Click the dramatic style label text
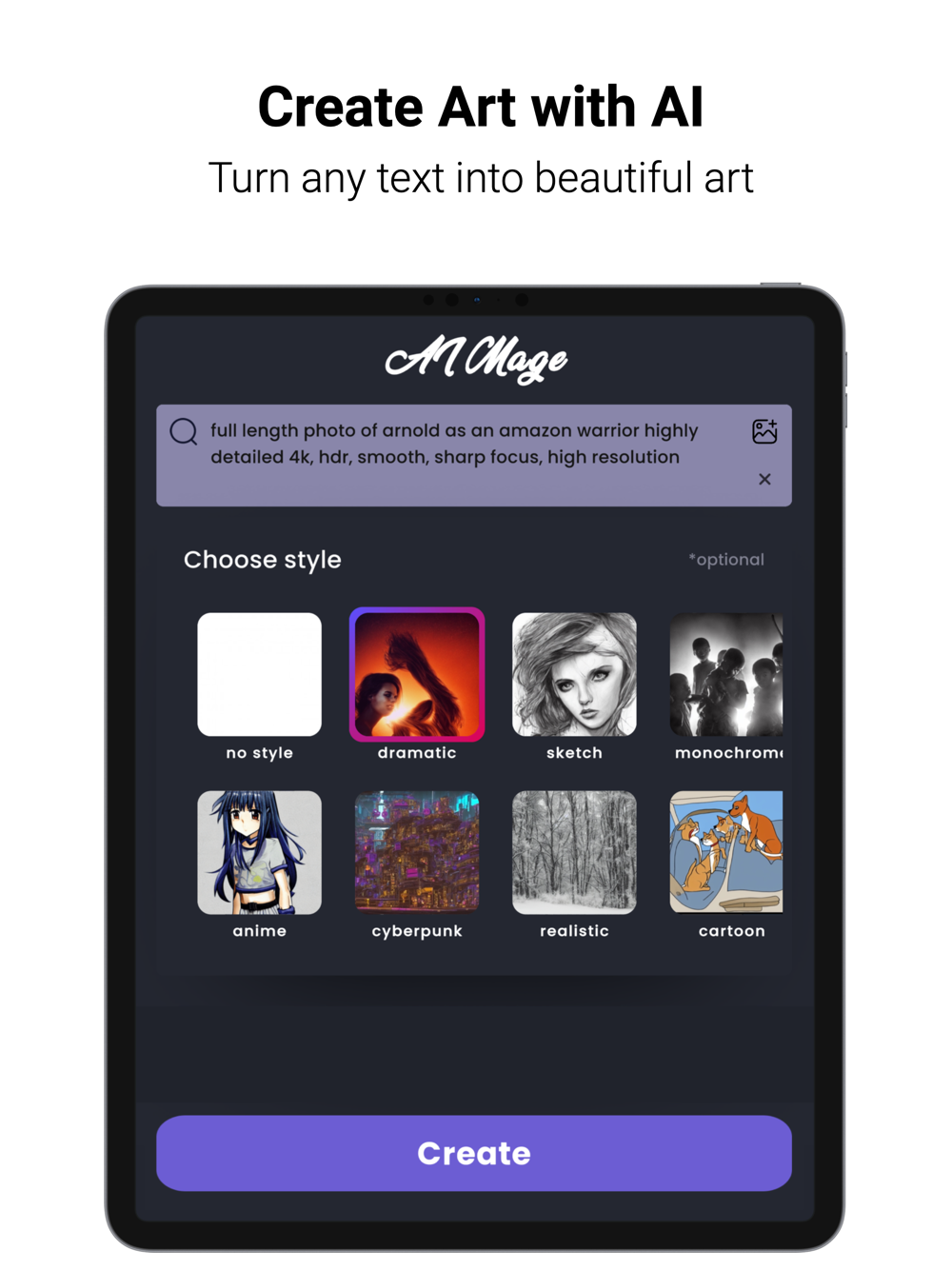Viewport: 952px width, 1270px height. 417,753
